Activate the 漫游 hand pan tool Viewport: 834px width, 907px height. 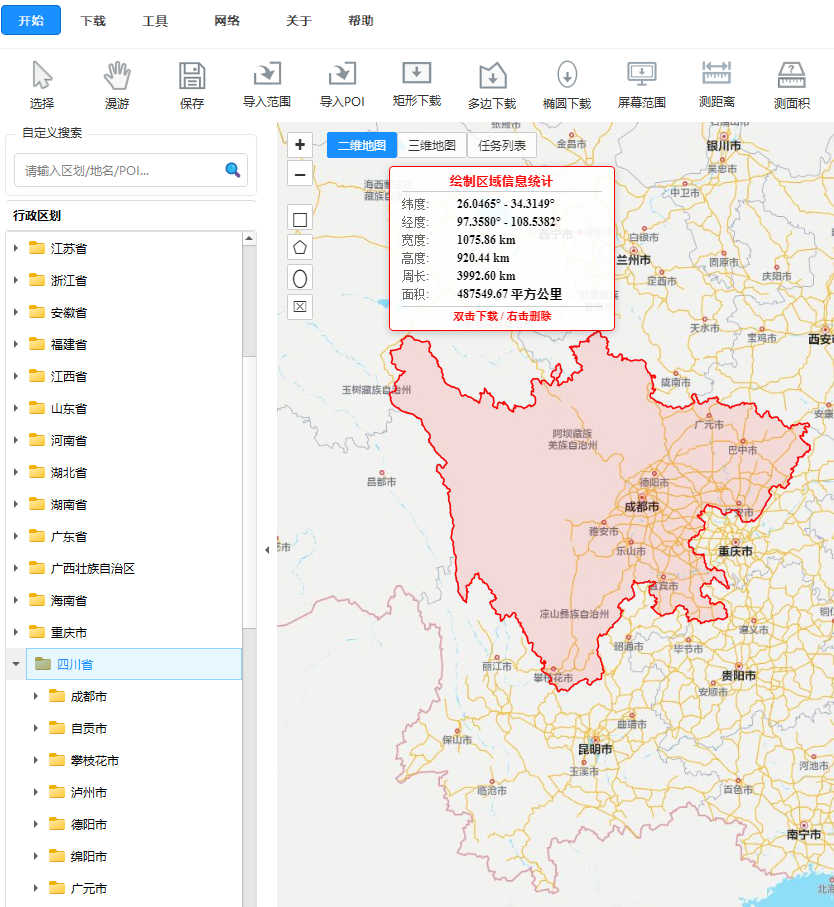click(x=117, y=85)
